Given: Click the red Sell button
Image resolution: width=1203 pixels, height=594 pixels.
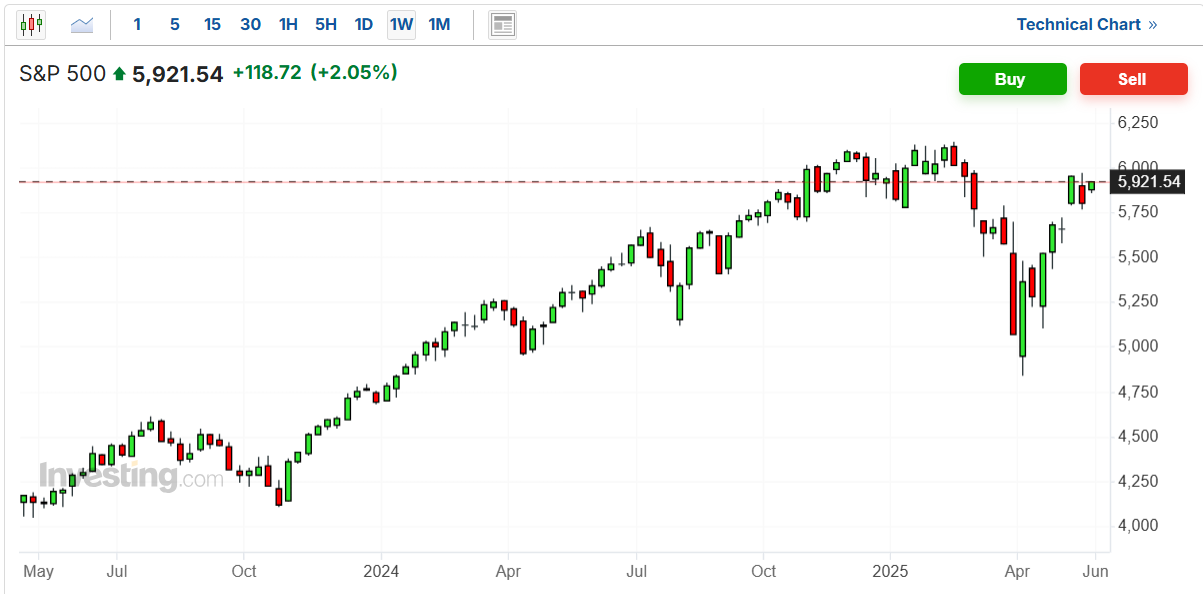Looking at the screenshot, I should [1133, 79].
